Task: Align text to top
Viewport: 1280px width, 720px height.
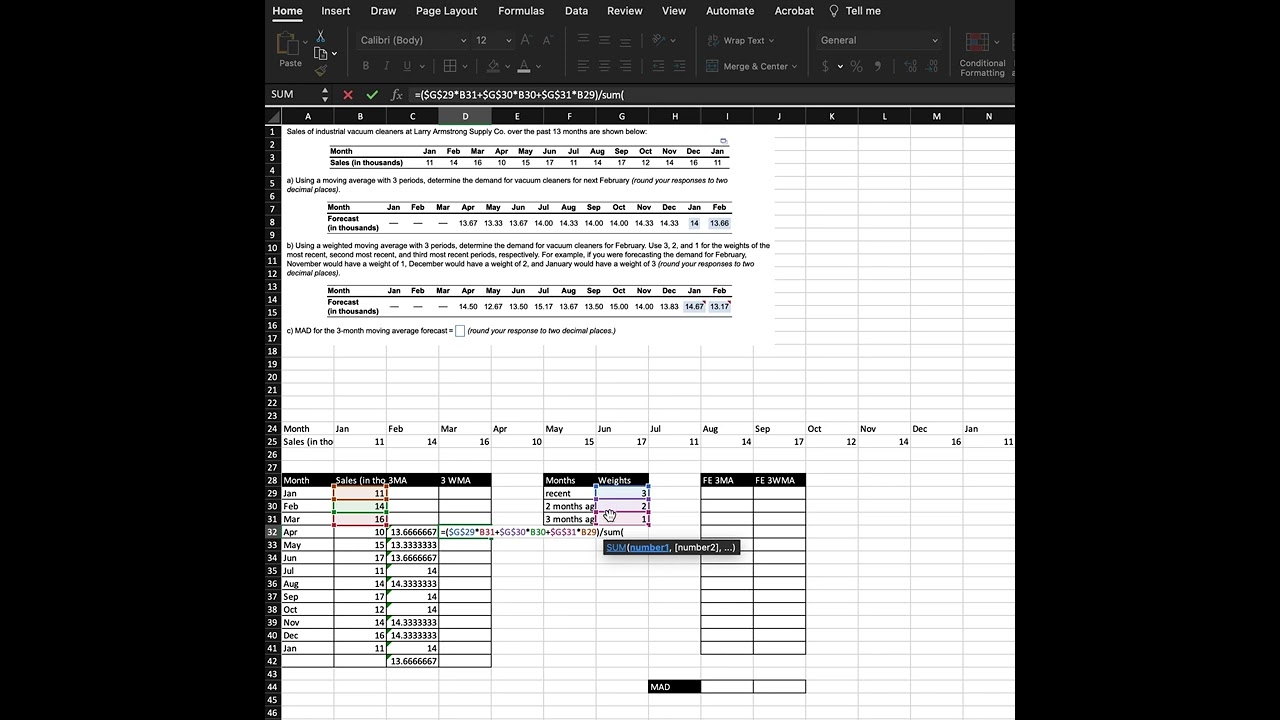Action: [x=582, y=40]
